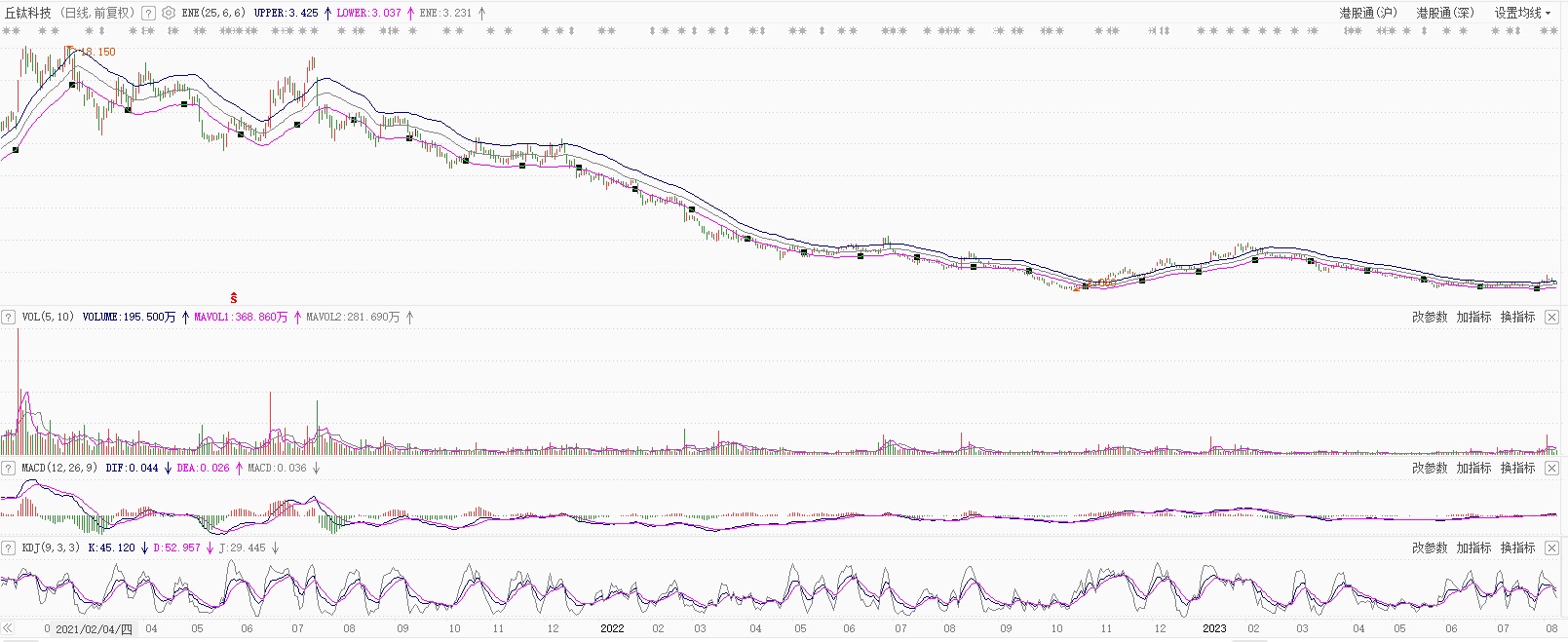Click the help icon next to KDJ(9,3,3)
Viewport: 1568px width, 642px height.
[9, 548]
